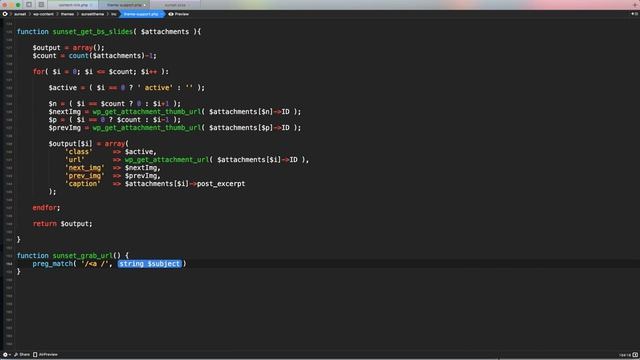Click the Share button in status bar
Image resolution: width=640 pixels, height=360 pixels.
[x=22, y=355]
